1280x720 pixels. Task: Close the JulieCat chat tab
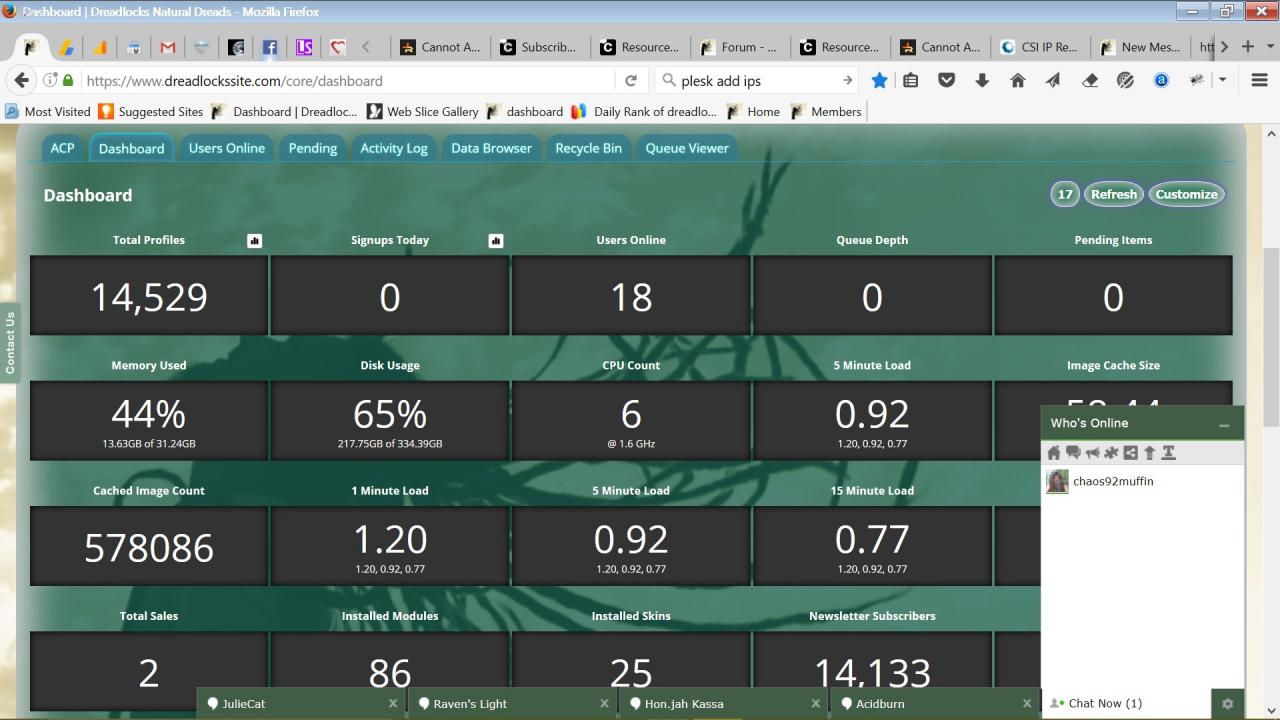point(393,703)
